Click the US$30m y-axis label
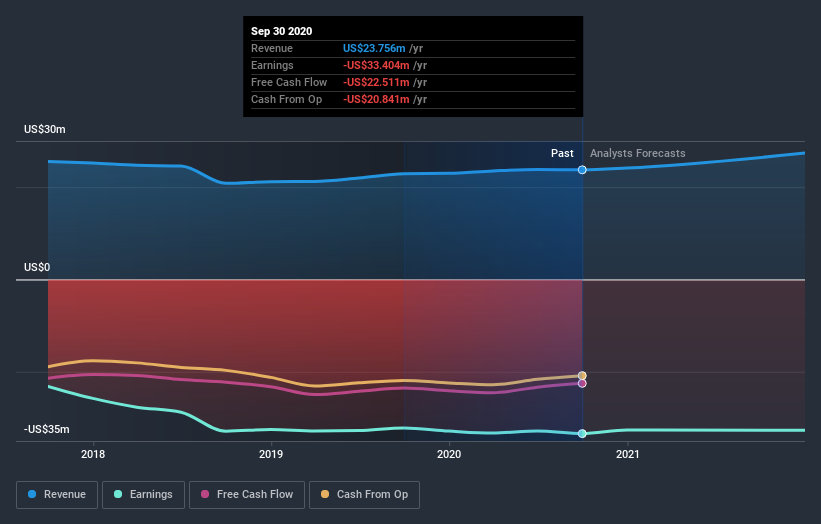Viewport: 821px width, 524px height. coord(45,129)
